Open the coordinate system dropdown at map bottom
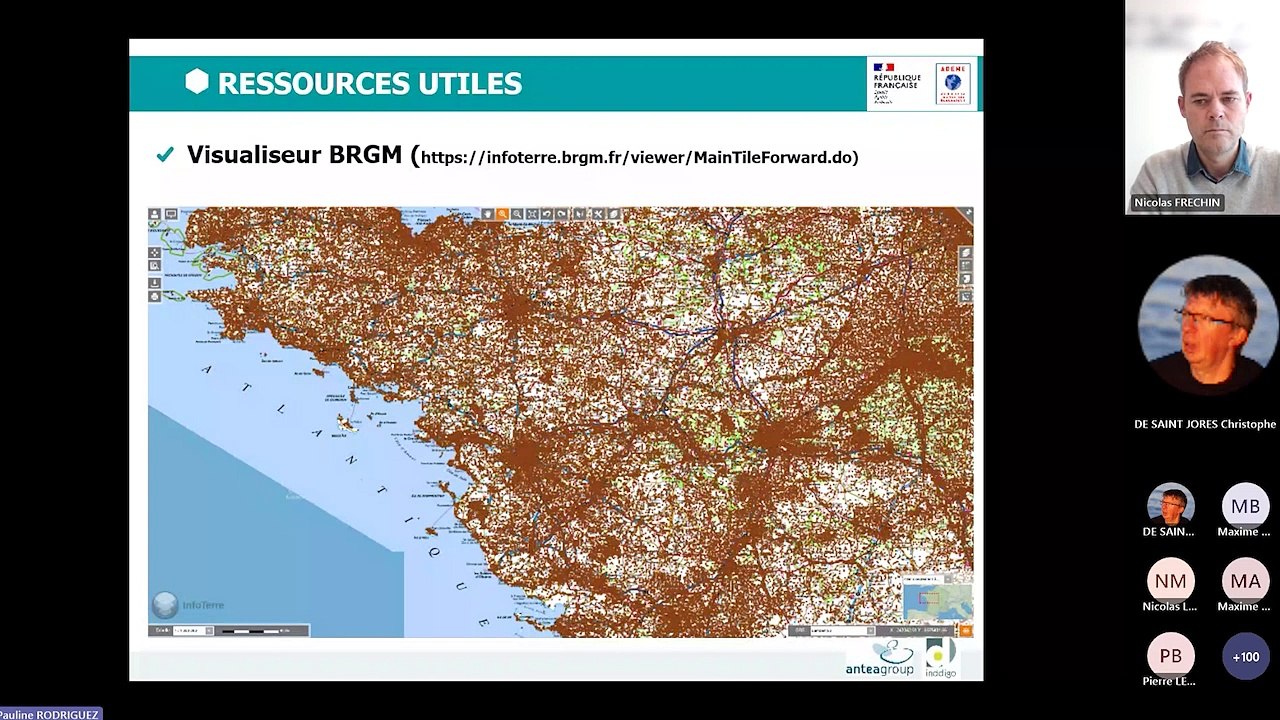The height and width of the screenshot is (720, 1280). (843, 630)
